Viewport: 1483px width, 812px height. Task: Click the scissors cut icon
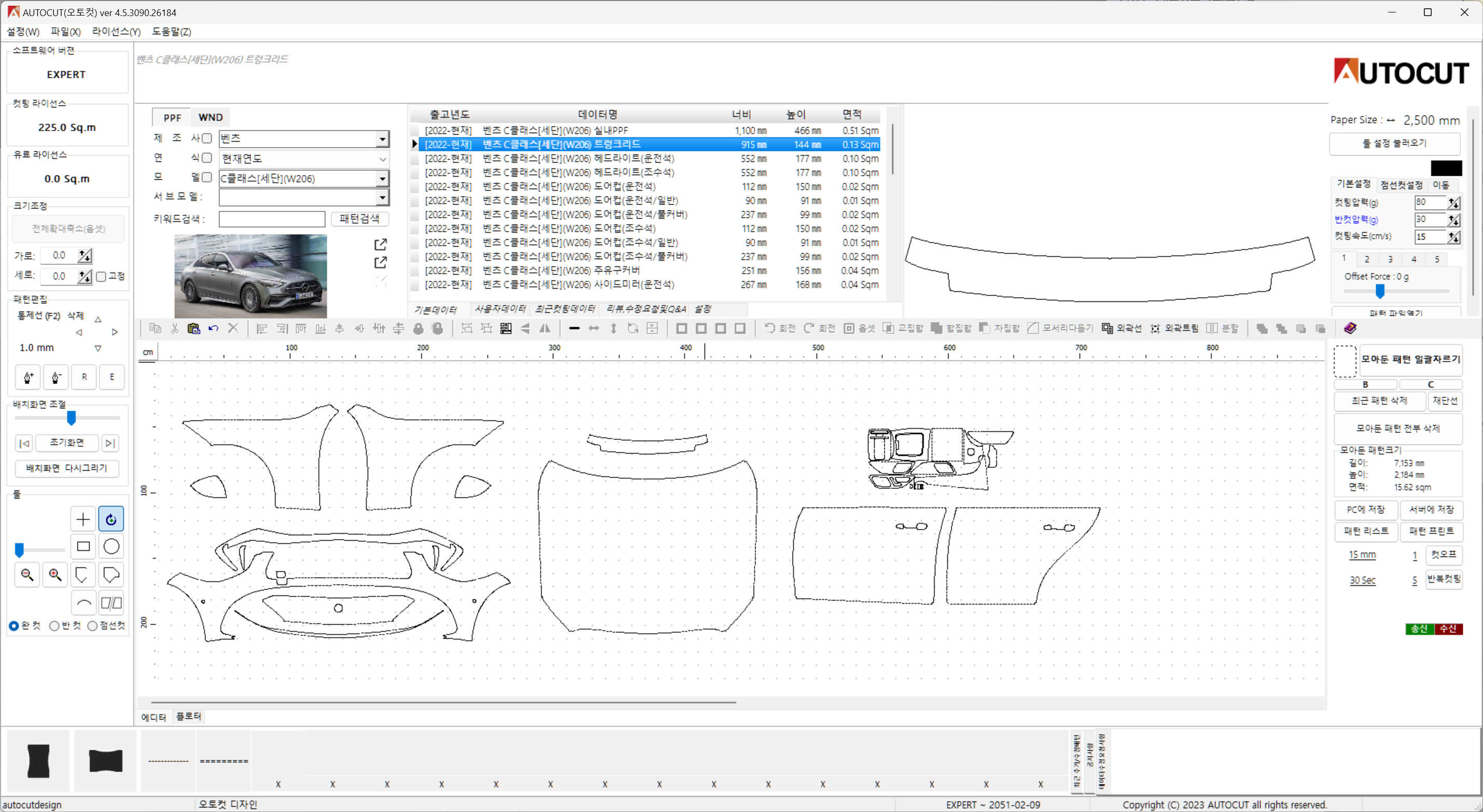(x=174, y=329)
